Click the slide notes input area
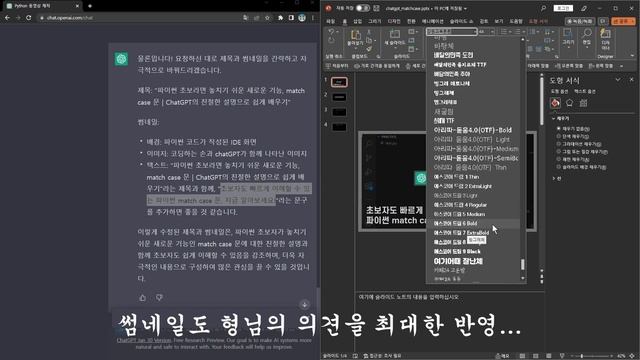The height and width of the screenshot is (360, 640). tap(449, 297)
